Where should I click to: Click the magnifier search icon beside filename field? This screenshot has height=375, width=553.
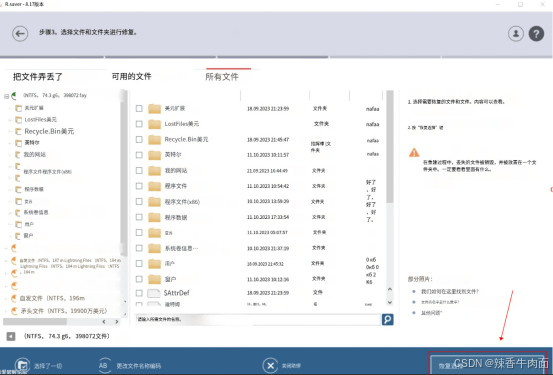[388, 320]
